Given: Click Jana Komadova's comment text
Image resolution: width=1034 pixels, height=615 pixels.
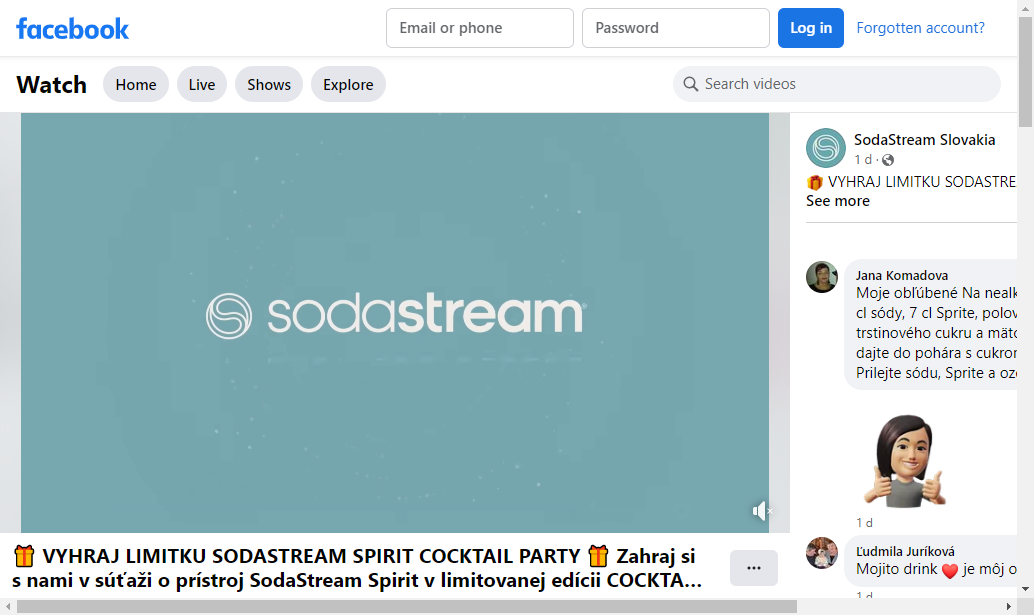Looking at the screenshot, I should point(936,333).
